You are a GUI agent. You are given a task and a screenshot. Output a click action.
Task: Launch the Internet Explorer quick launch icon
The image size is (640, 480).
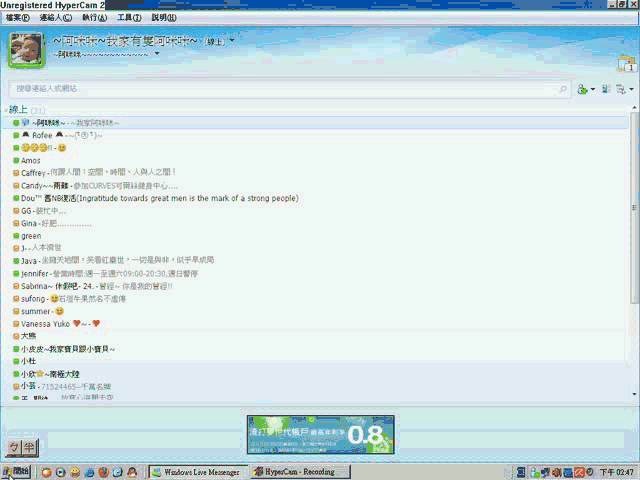[x=89, y=472]
